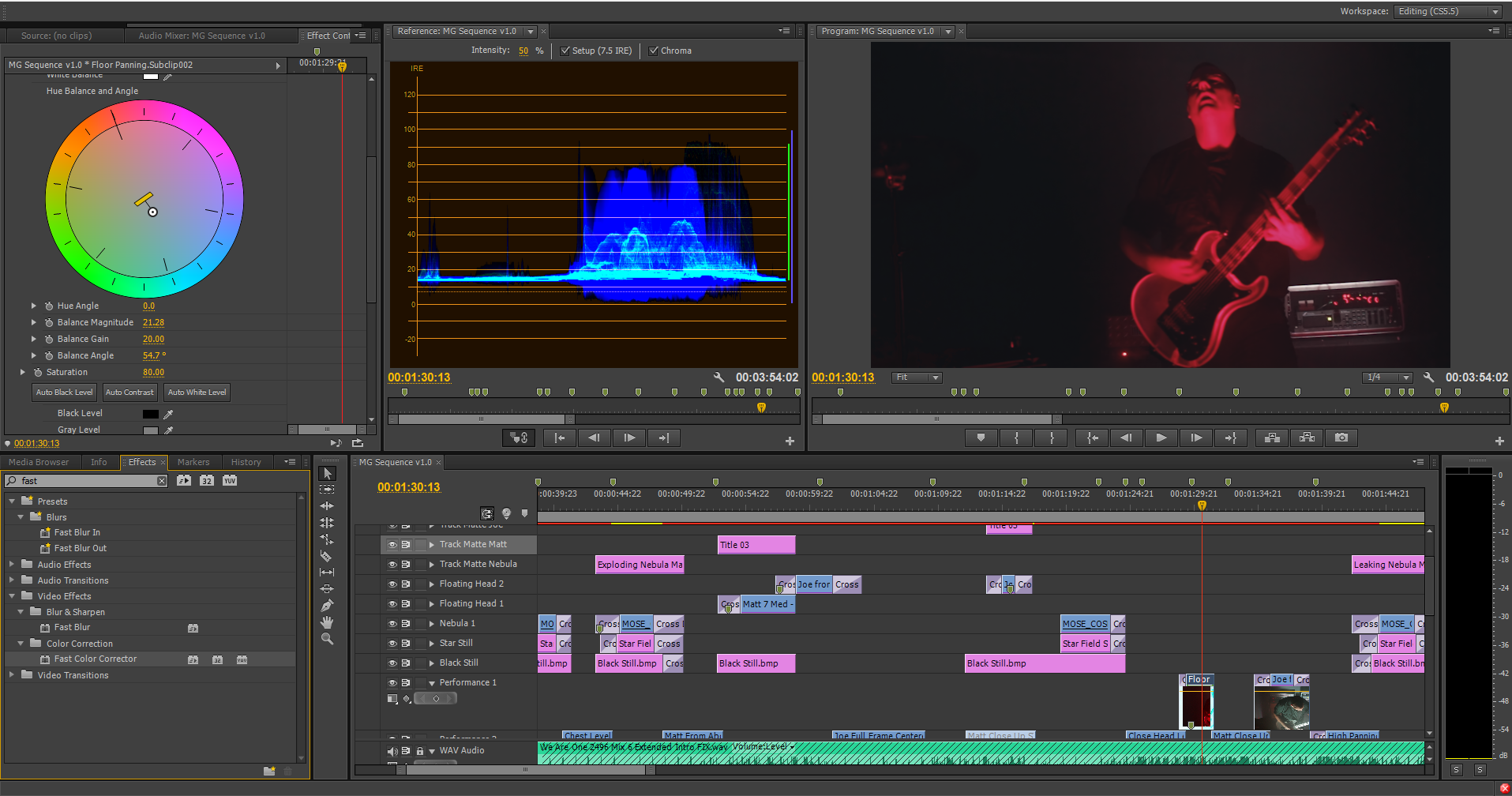The height and width of the screenshot is (796, 1512).
Task: Click Extract button in Program monitor
Action: coord(1307,437)
